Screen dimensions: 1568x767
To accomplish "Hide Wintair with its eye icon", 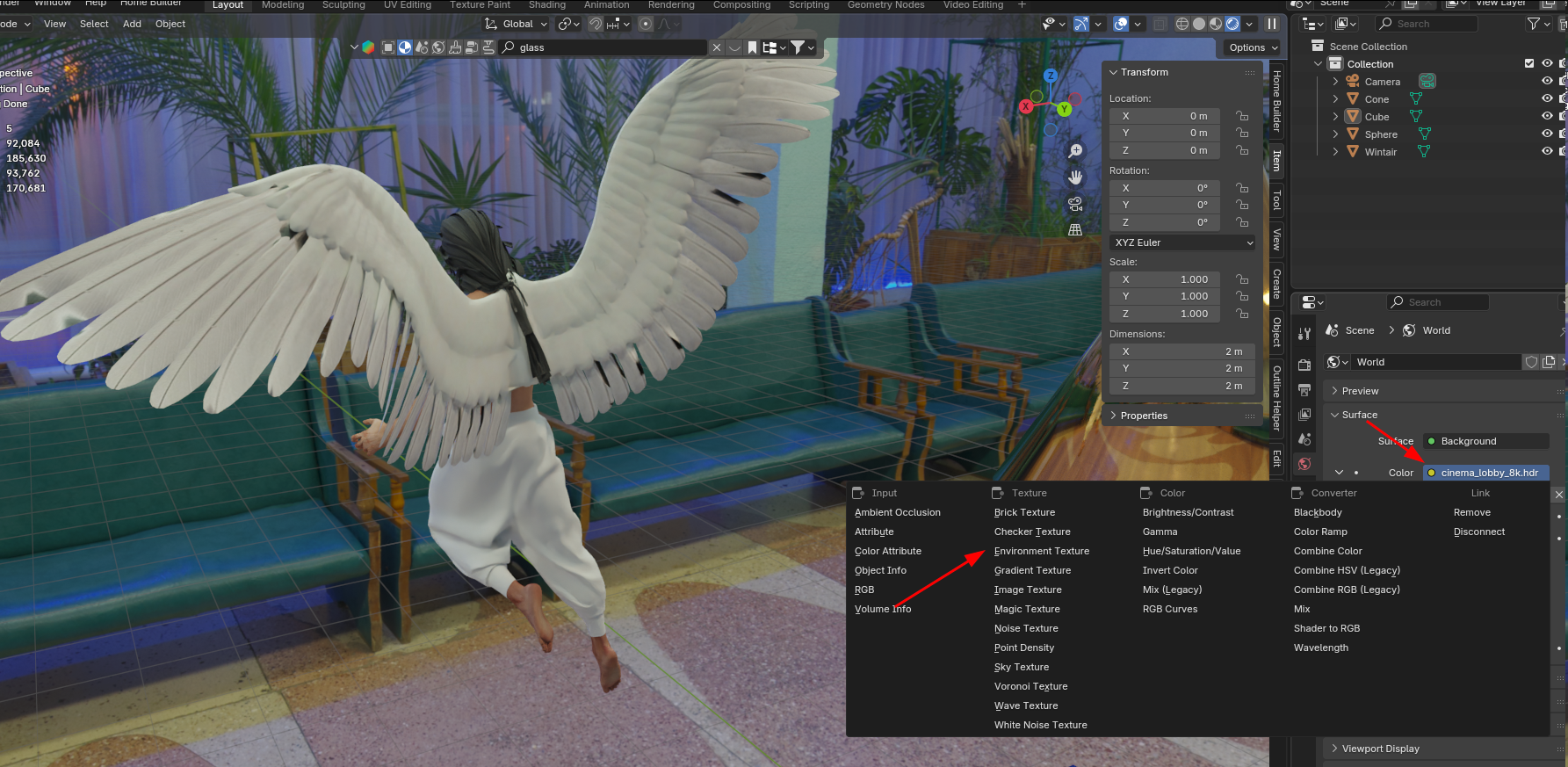I will coord(1547,151).
